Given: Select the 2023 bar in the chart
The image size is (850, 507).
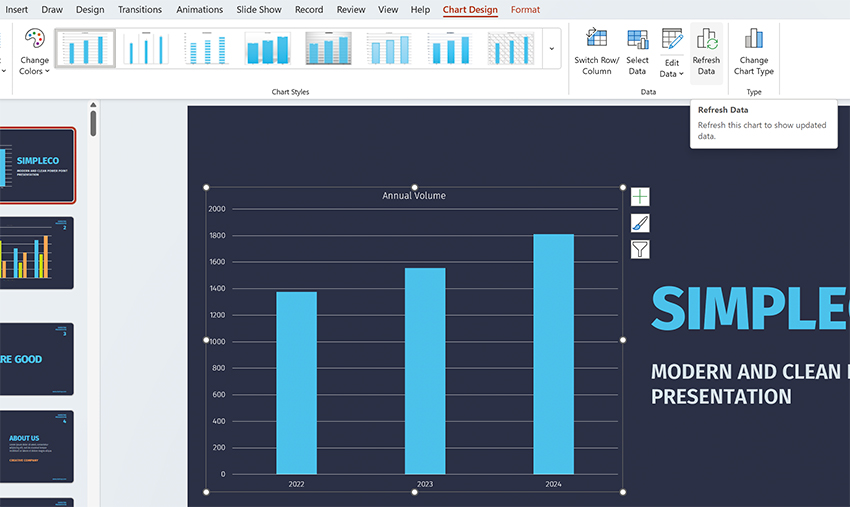Looking at the screenshot, I should [x=425, y=371].
